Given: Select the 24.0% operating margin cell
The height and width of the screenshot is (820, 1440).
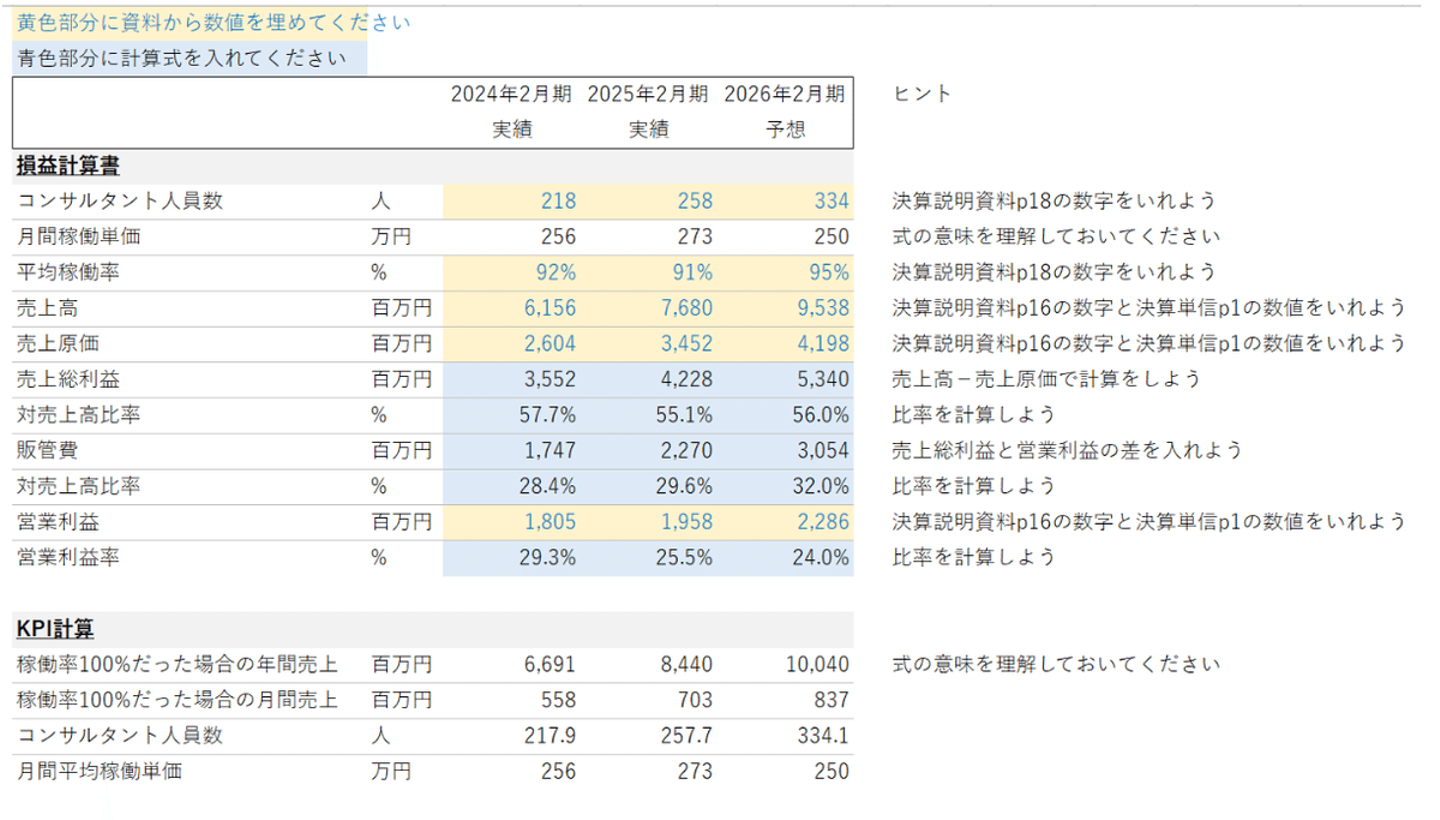Looking at the screenshot, I should point(785,558).
